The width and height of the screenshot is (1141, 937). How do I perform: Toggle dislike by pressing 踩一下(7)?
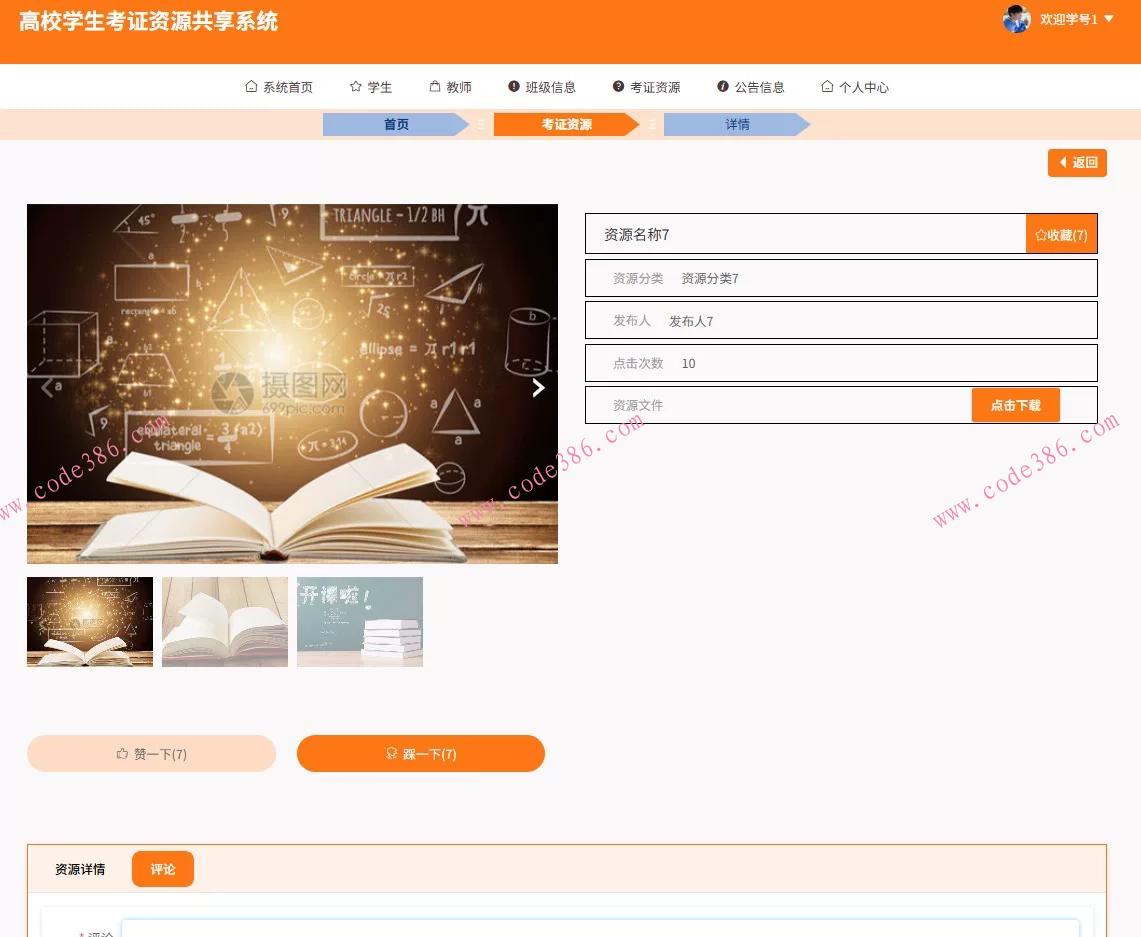click(420, 753)
